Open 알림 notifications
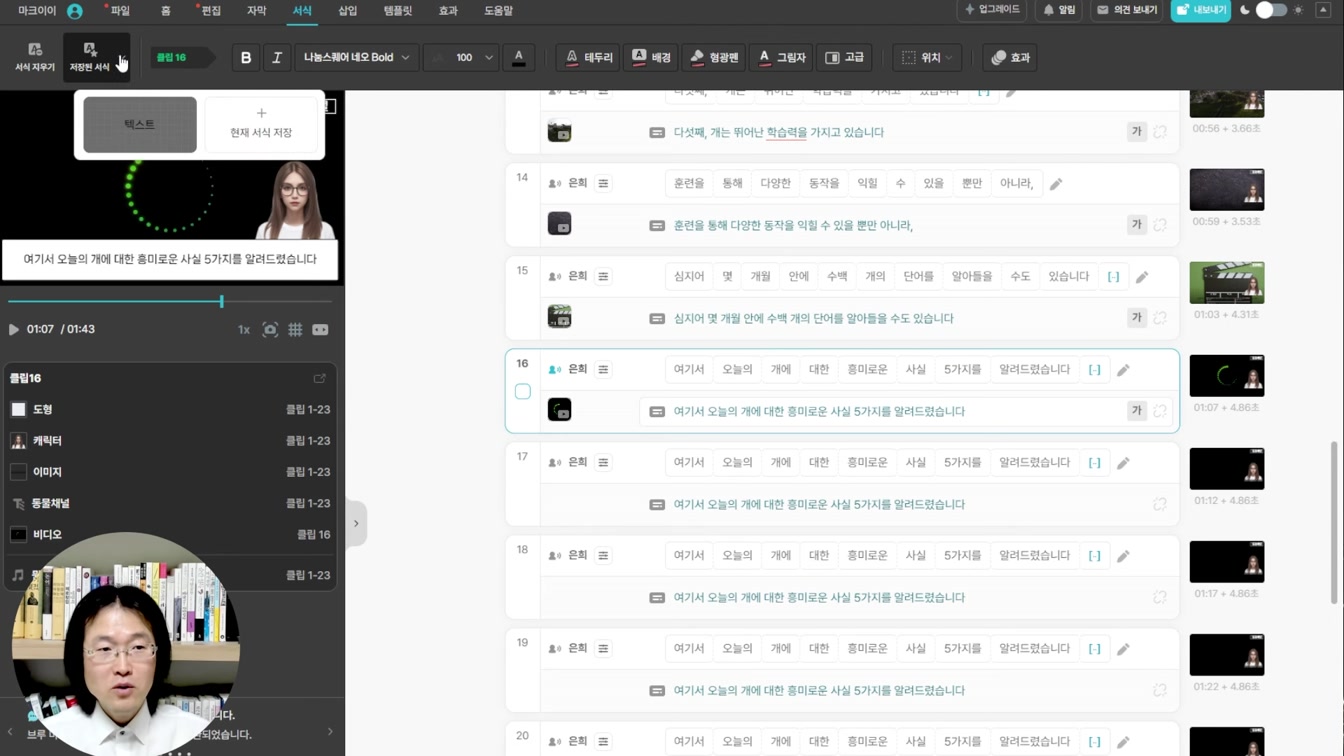This screenshot has width=1344, height=756. [1059, 10]
